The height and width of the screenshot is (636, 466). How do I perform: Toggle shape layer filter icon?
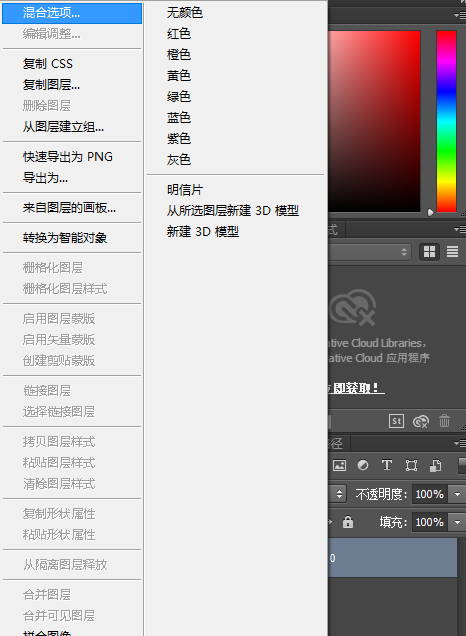click(x=411, y=465)
